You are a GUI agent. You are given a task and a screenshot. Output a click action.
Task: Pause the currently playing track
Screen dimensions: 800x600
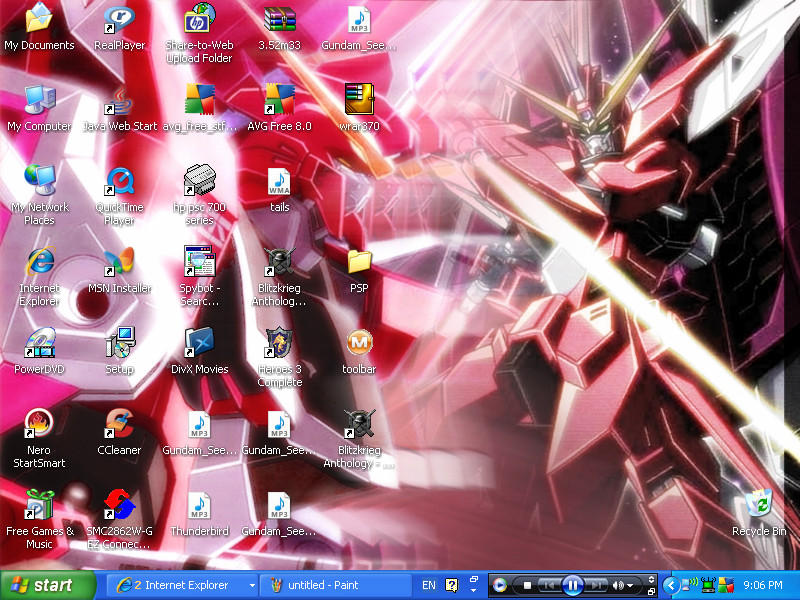(573, 585)
